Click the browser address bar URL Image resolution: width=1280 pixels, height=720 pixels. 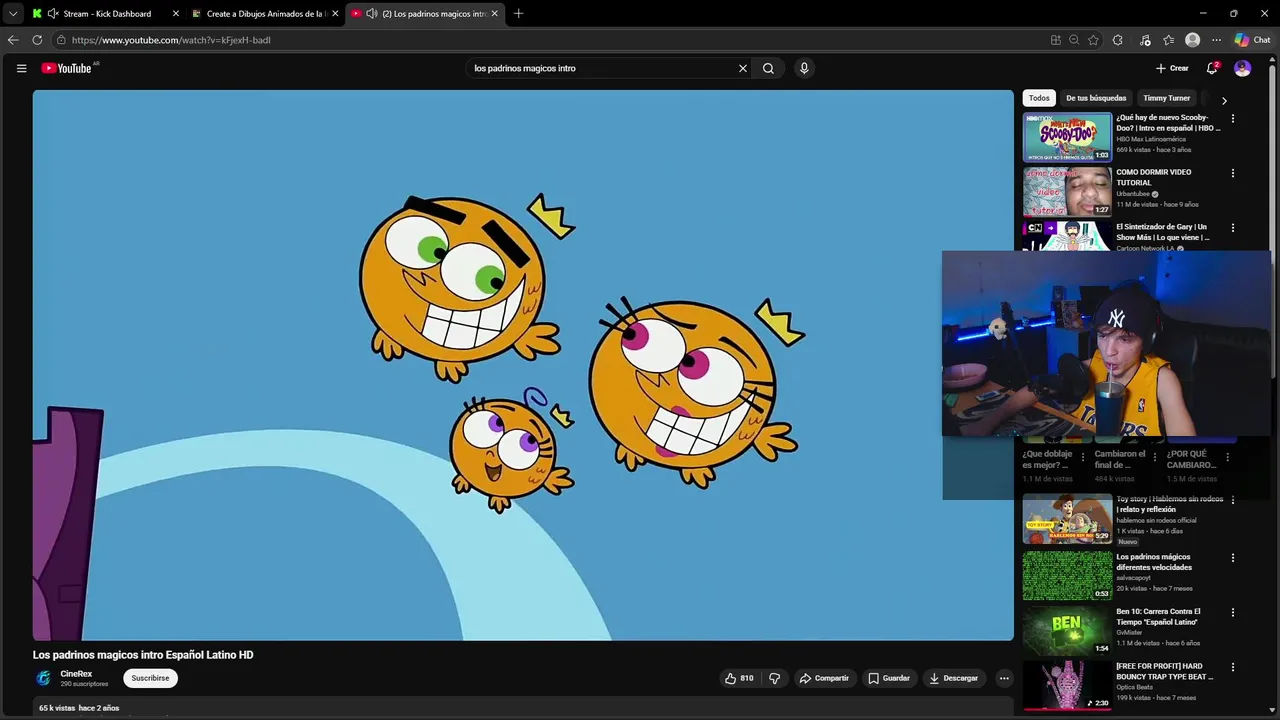point(171,40)
